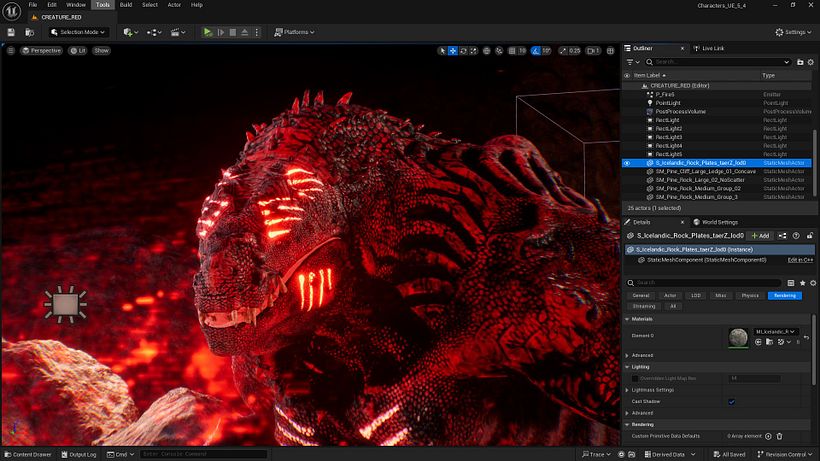Activate the Translate move gizmo tool

pyautogui.click(x=453, y=51)
